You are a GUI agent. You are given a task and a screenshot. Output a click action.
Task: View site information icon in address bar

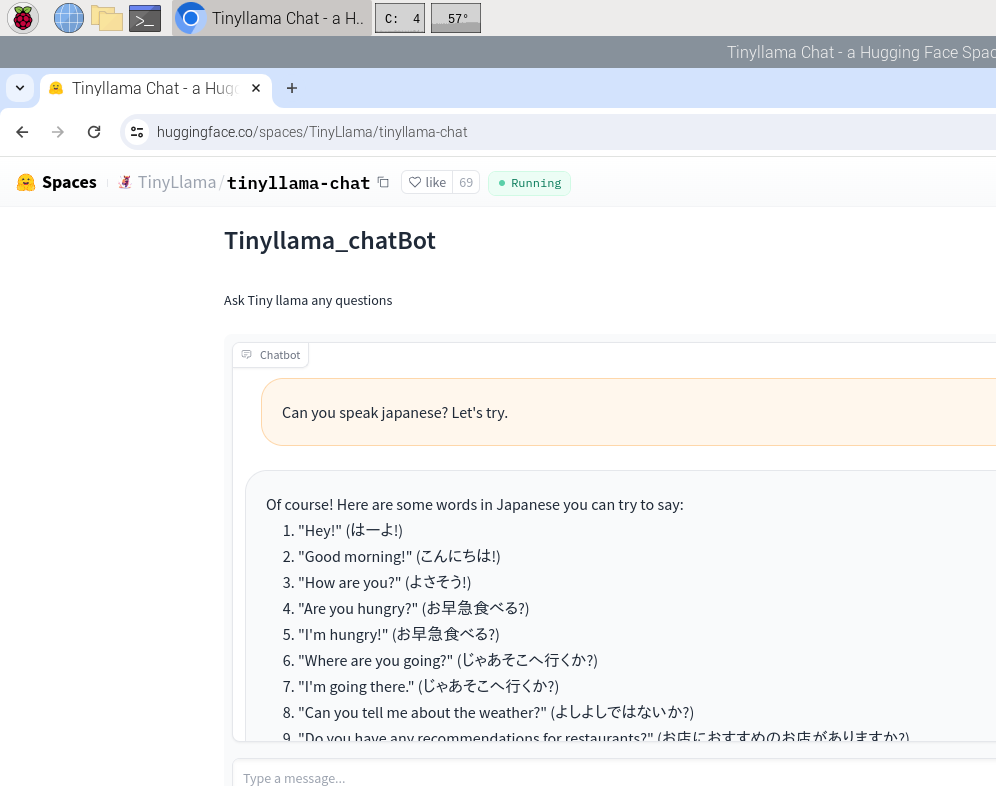pos(137,132)
